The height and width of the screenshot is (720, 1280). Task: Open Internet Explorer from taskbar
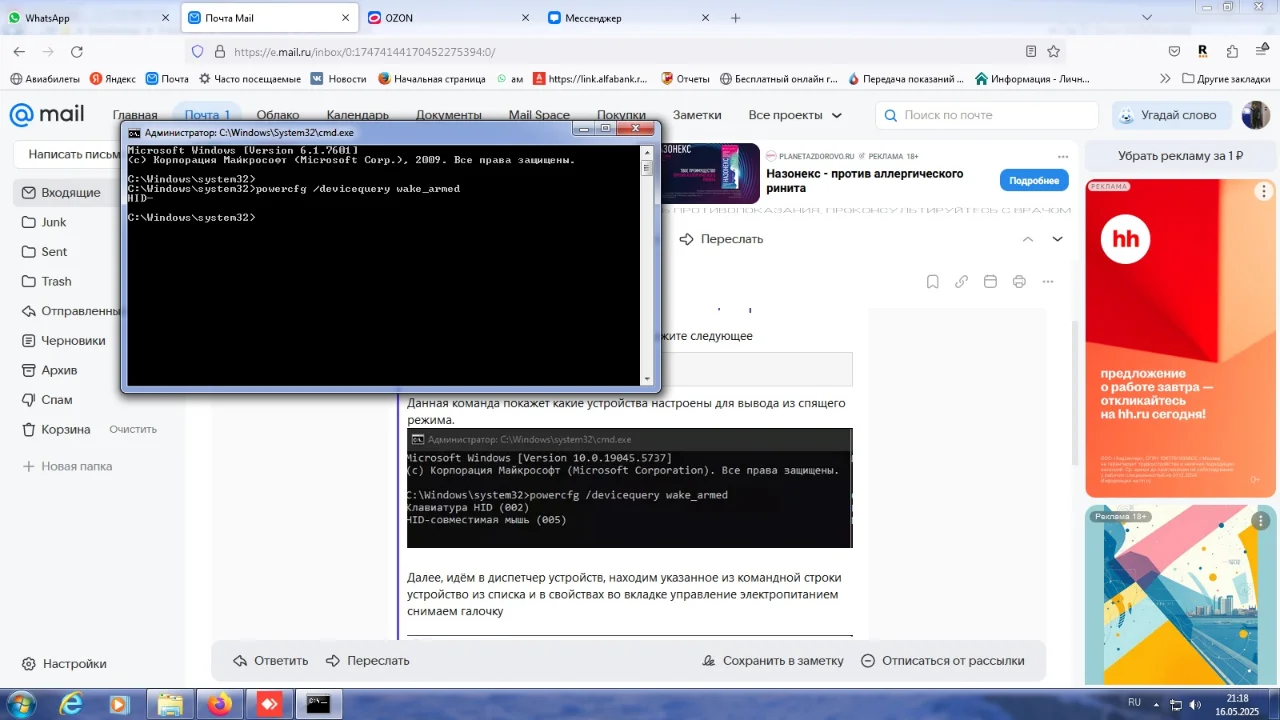click(71, 704)
